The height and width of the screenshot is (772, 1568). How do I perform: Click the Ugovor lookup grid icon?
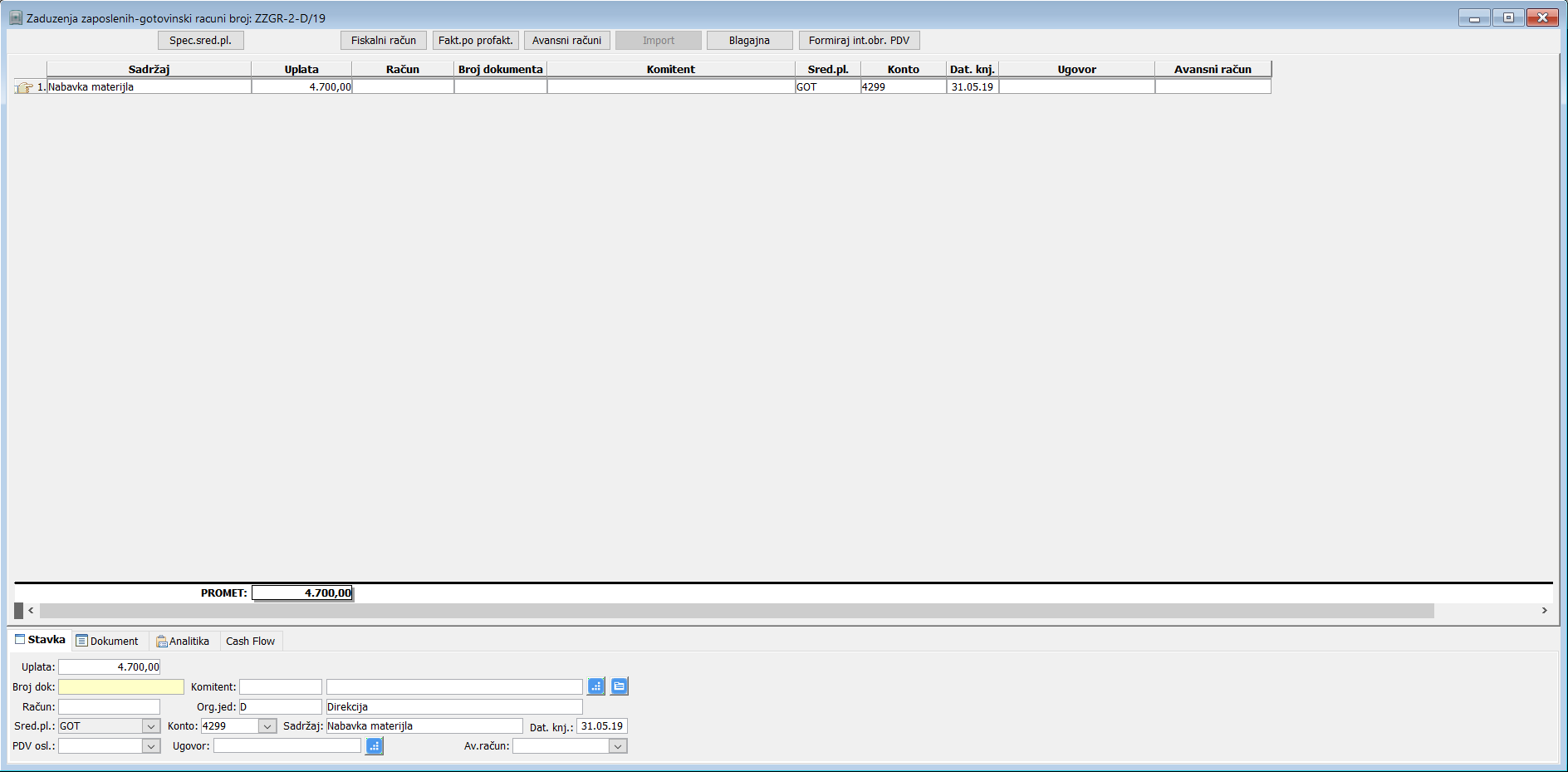(x=375, y=746)
